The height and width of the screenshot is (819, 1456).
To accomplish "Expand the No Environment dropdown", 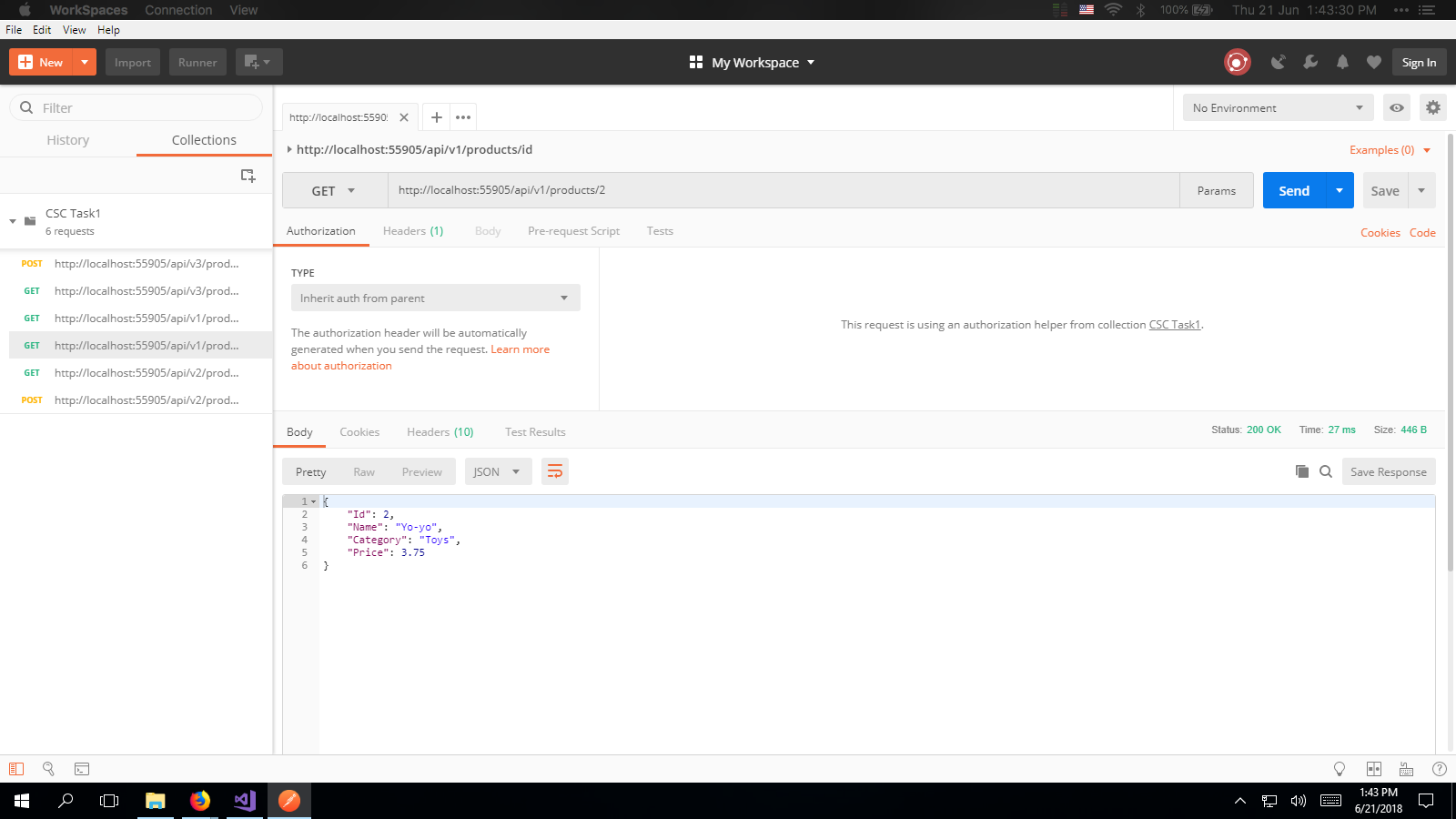I will (1278, 107).
